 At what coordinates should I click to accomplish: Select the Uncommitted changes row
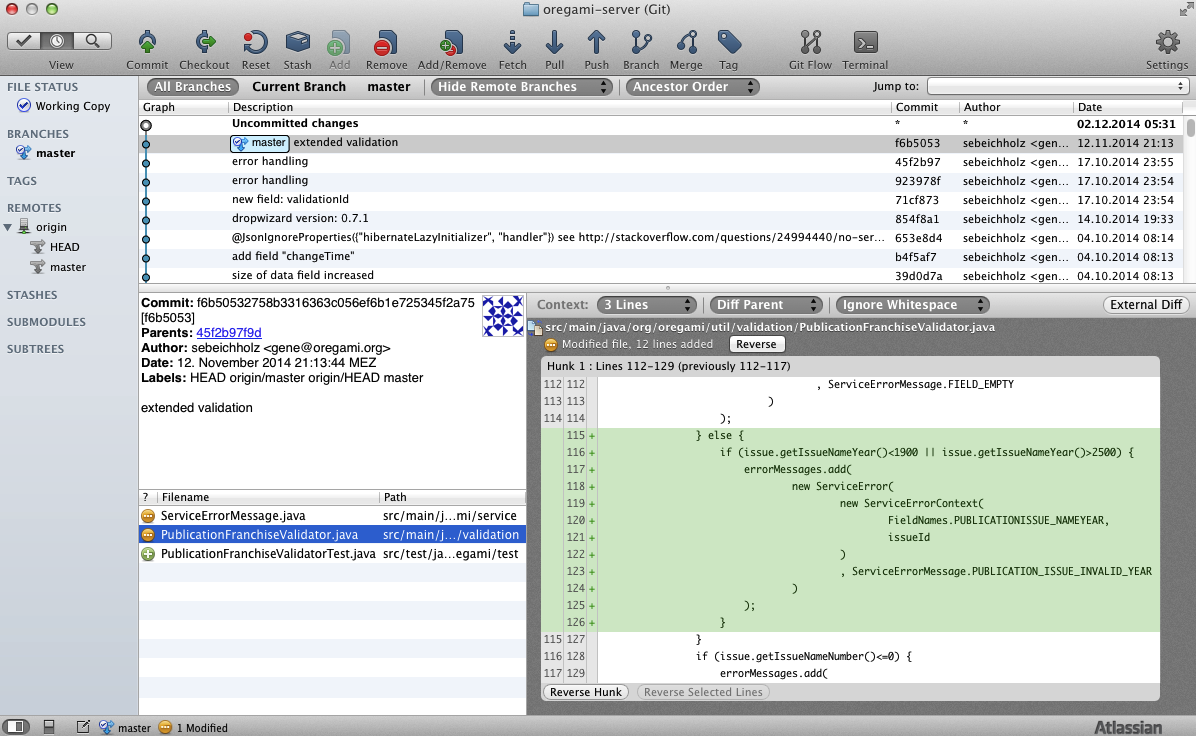pos(662,124)
